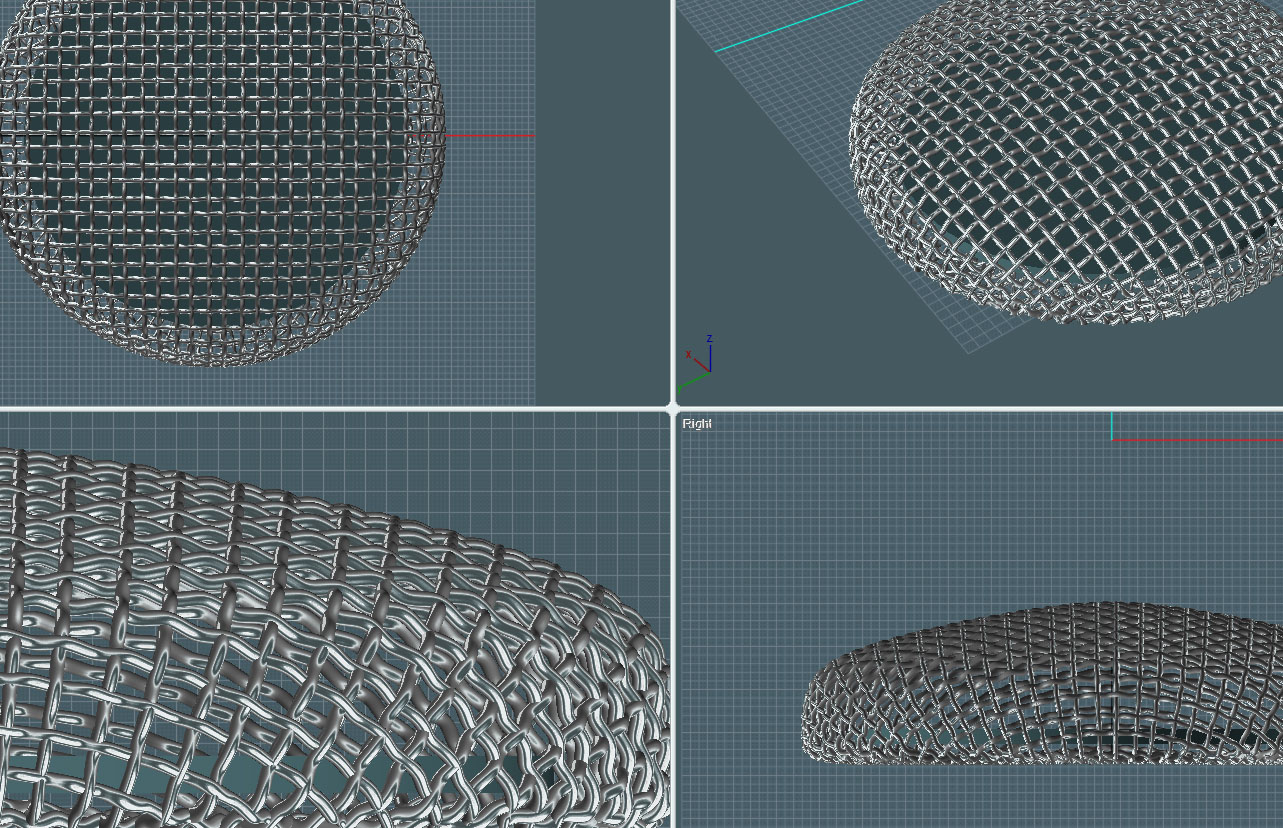Select the wire mesh in the perspective viewport
Image resolution: width=1283 pixels, height=828 pixels.
click(x=1066, y=160)
